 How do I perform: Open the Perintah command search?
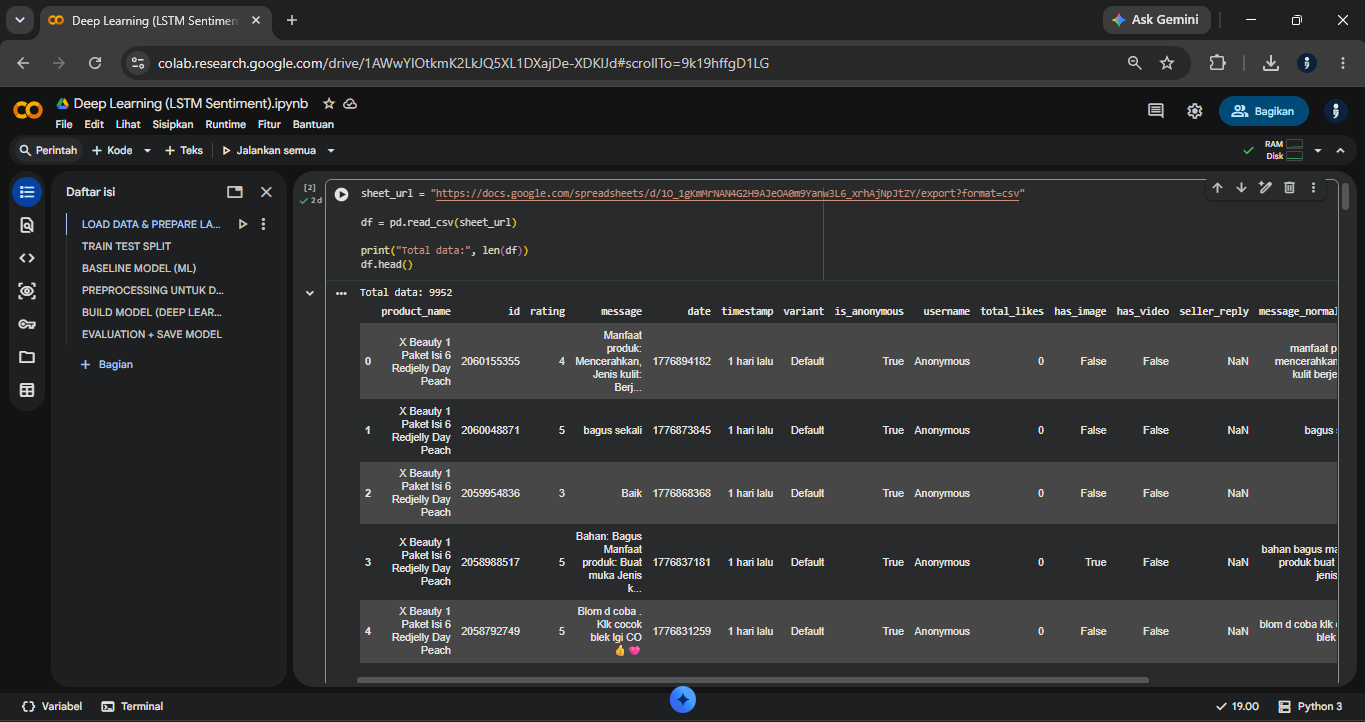(48, 151)
